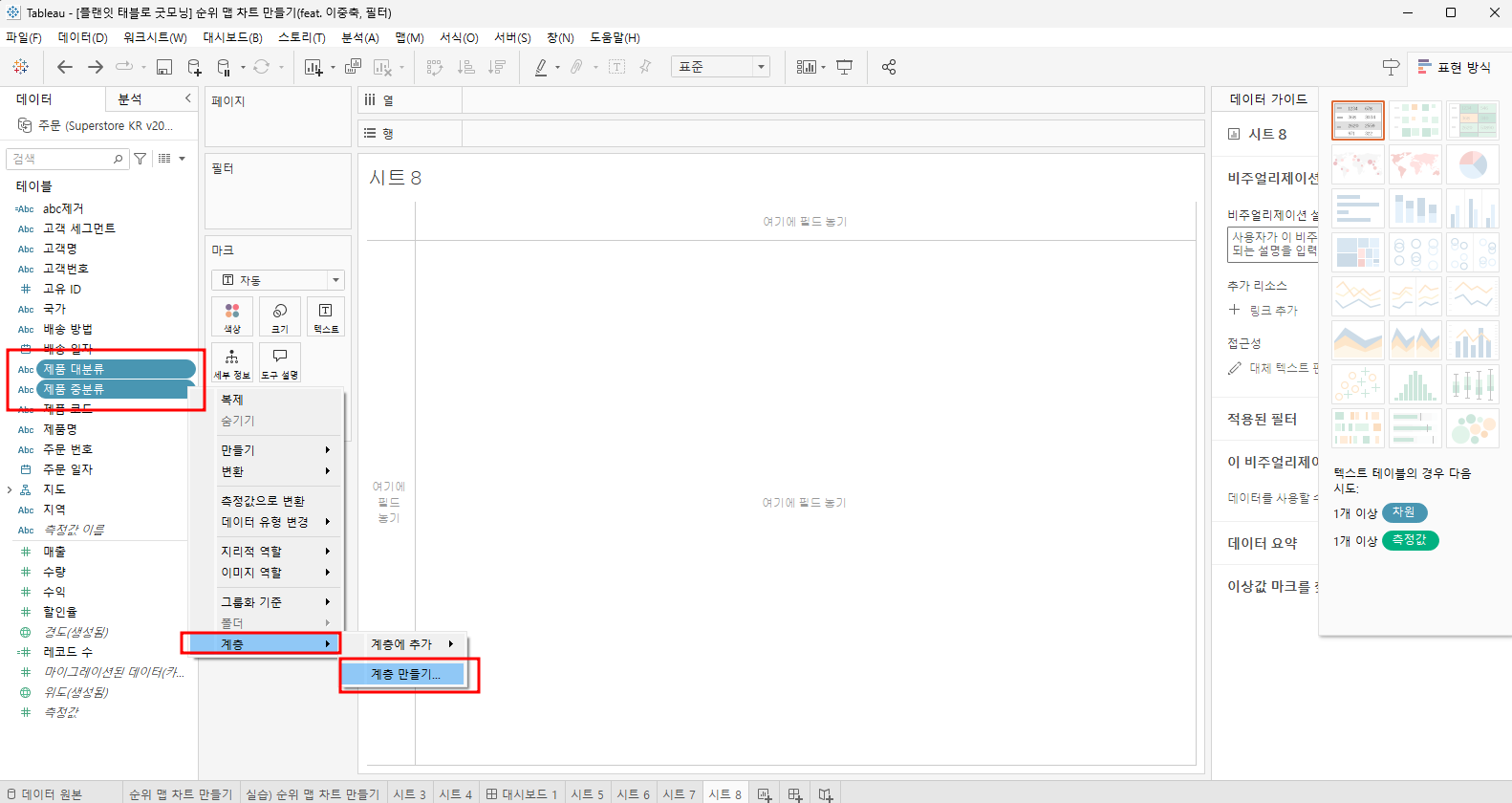Open the Text (텍스트) mark card
The width and height of the screenshot is (1512, 803).
pos(326,316)
